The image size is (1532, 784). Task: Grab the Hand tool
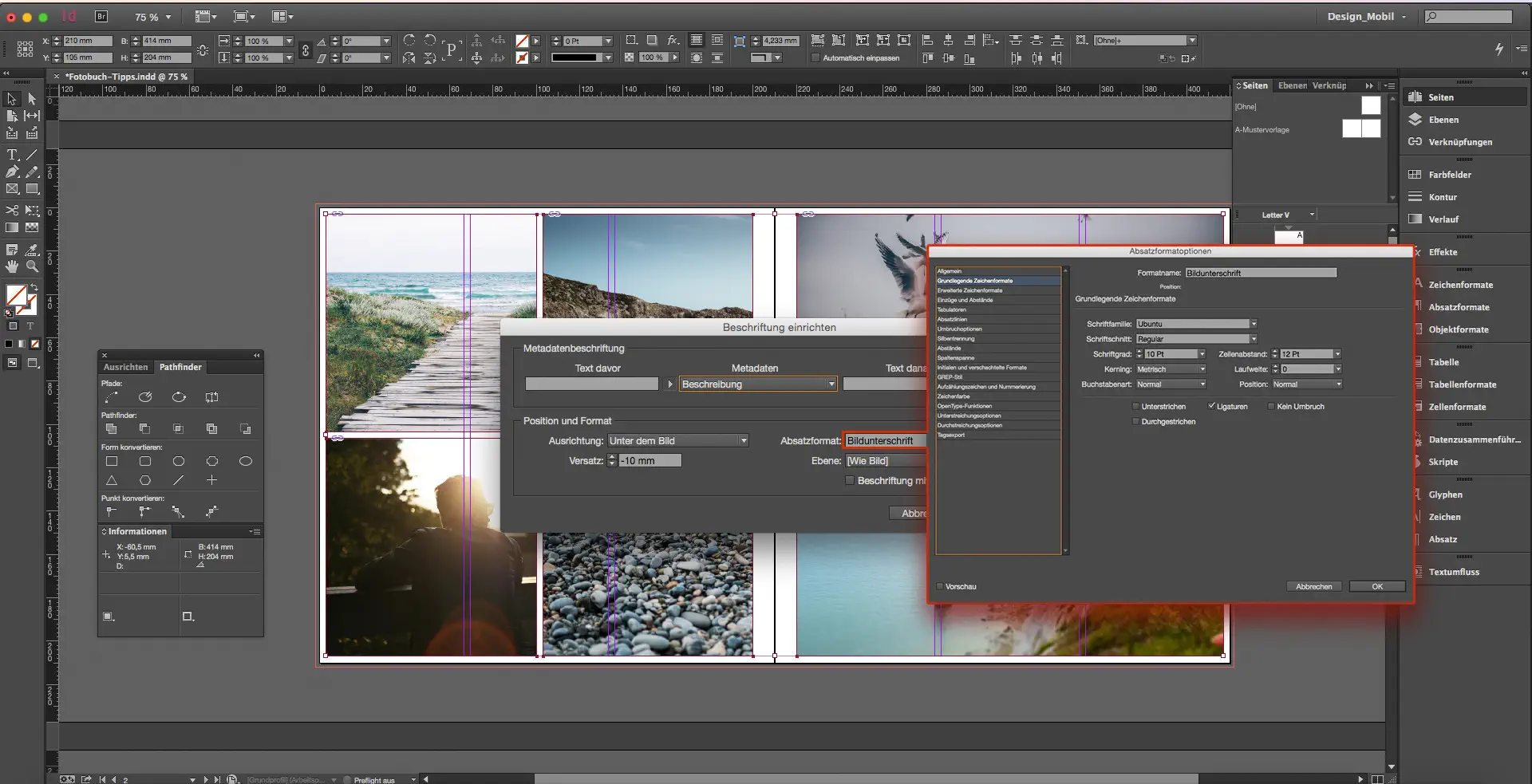point(12,267)
